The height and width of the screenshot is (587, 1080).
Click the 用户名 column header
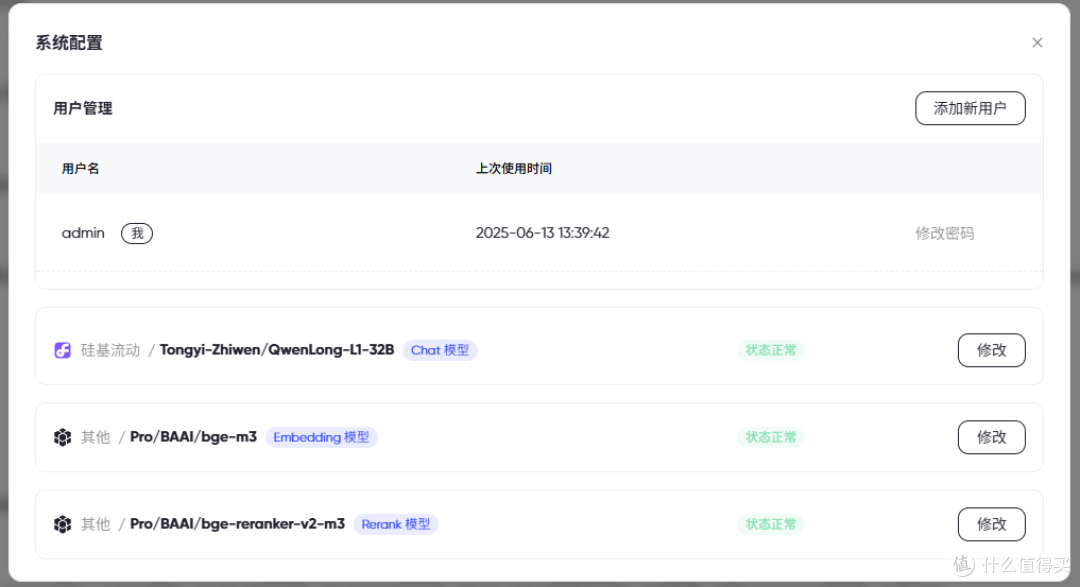pyautogui.click(x=81, y=169)
